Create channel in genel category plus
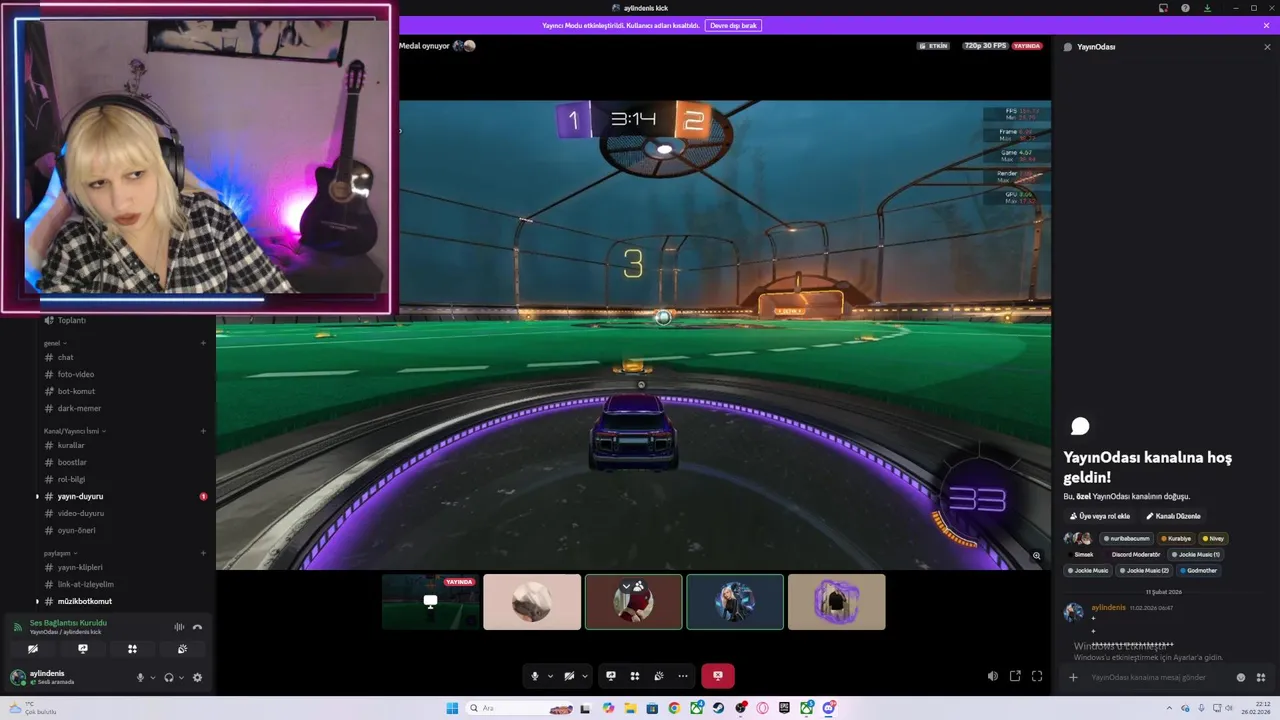The image size is (1280, 720). (x=203, y=343)
